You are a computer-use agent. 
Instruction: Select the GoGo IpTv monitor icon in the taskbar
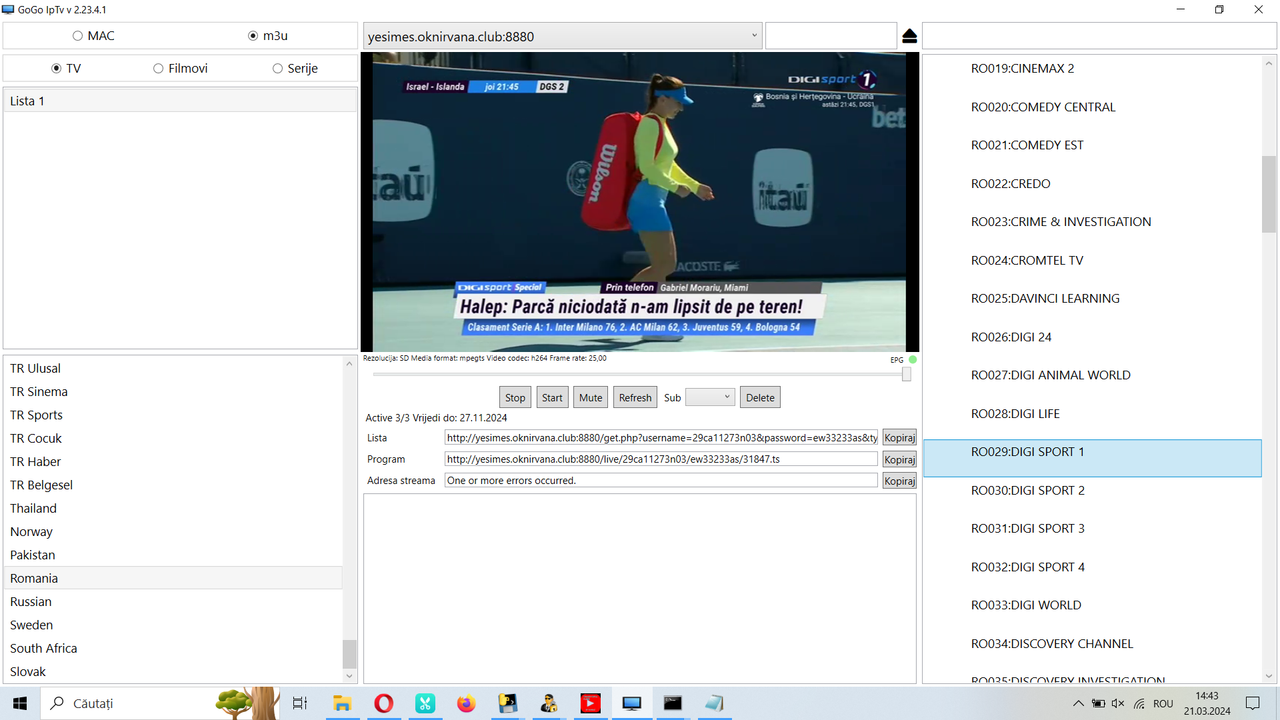[631, 704]
